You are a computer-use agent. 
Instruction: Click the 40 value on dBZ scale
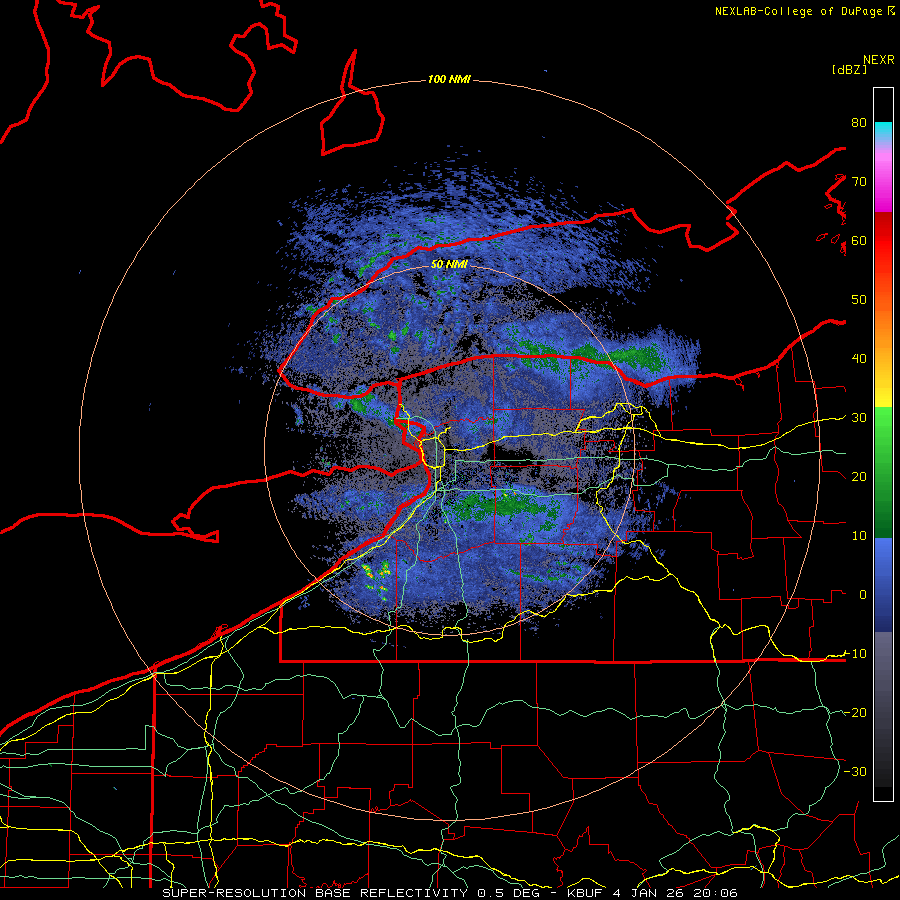coord(859,359)
